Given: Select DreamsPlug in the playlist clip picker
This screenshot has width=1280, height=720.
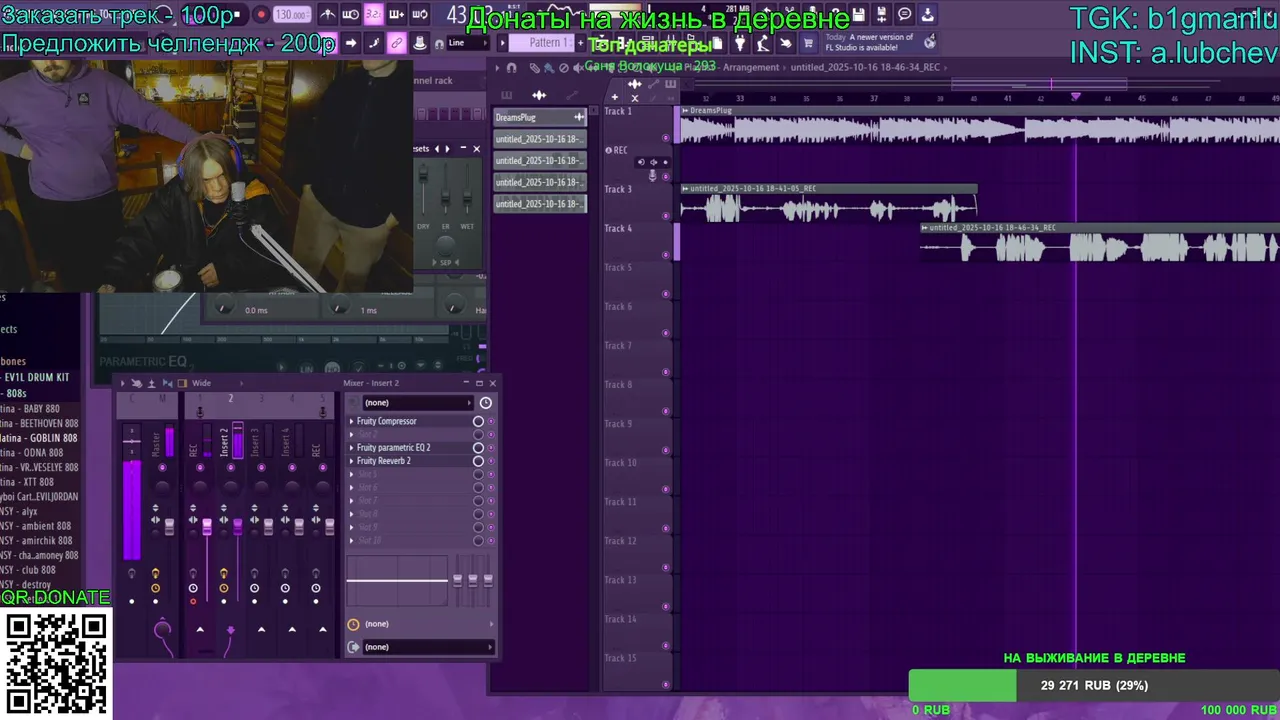Looking at the screenshot, I should (x=540, y=117).
